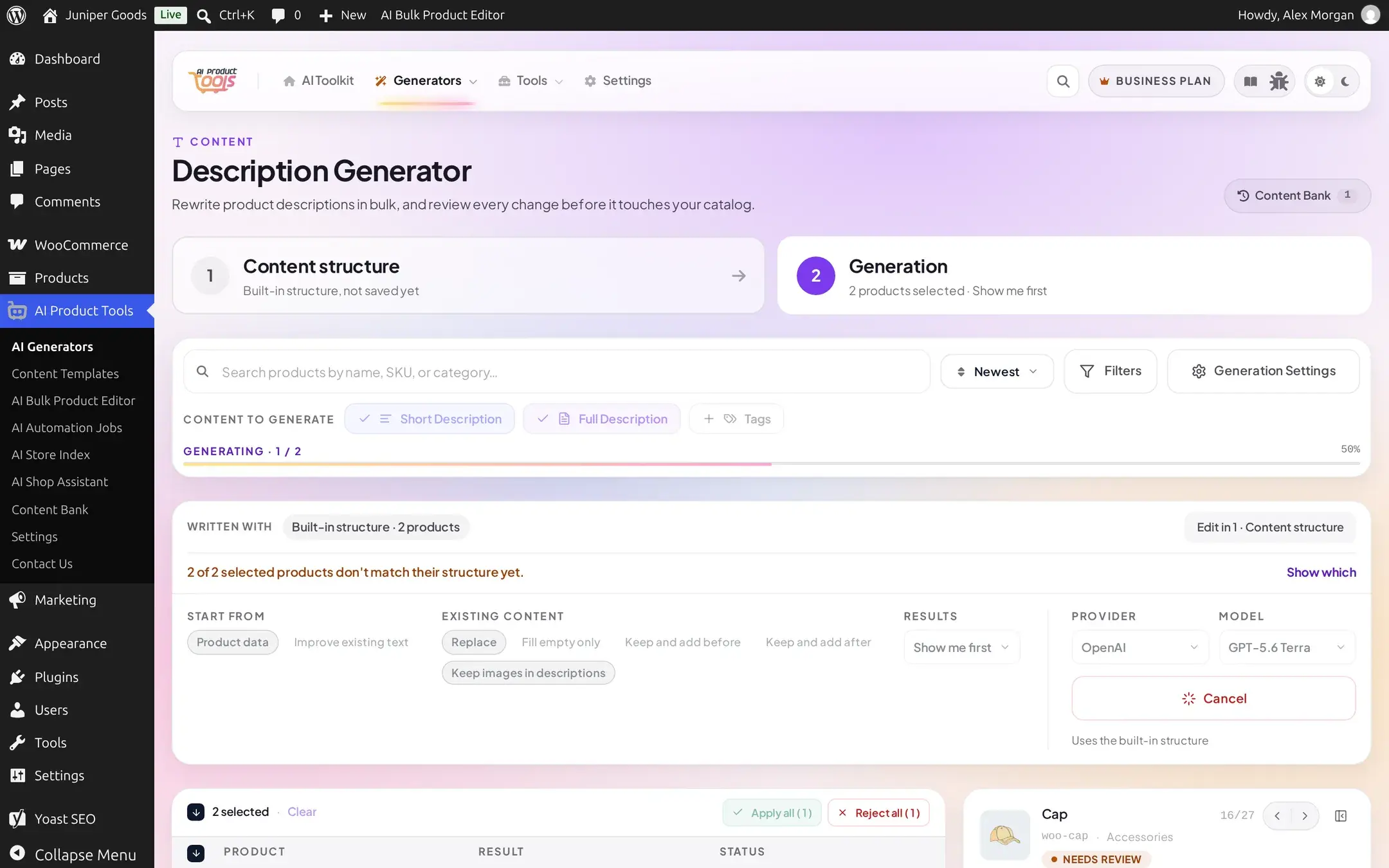The width and height of the screenshot is (1389, 868).
Task: Click Alex Morgan's avatar
Action: coord(1370,15)
